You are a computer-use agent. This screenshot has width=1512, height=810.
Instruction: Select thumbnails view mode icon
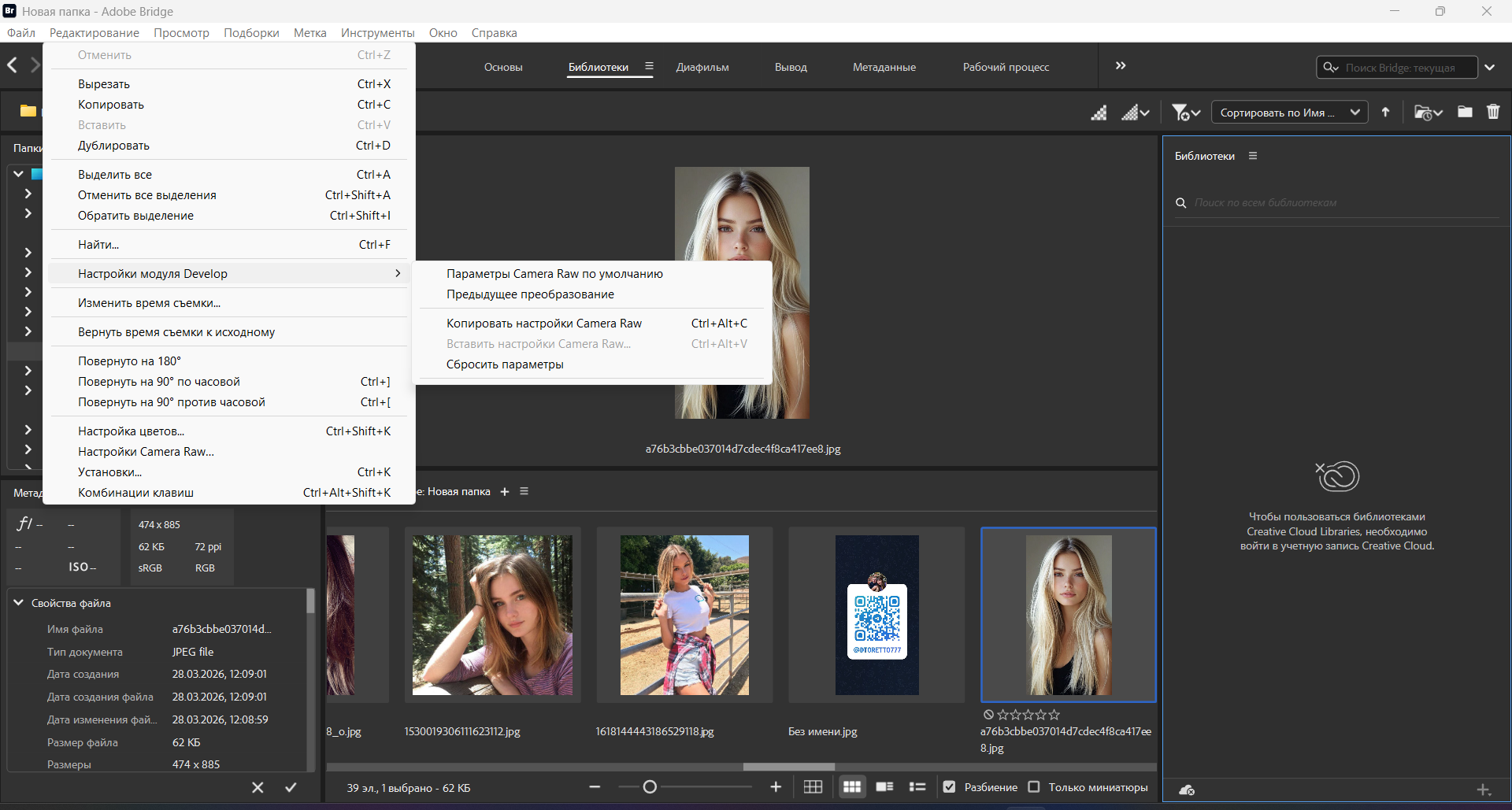pyautogui.click(x=852, y=787)
